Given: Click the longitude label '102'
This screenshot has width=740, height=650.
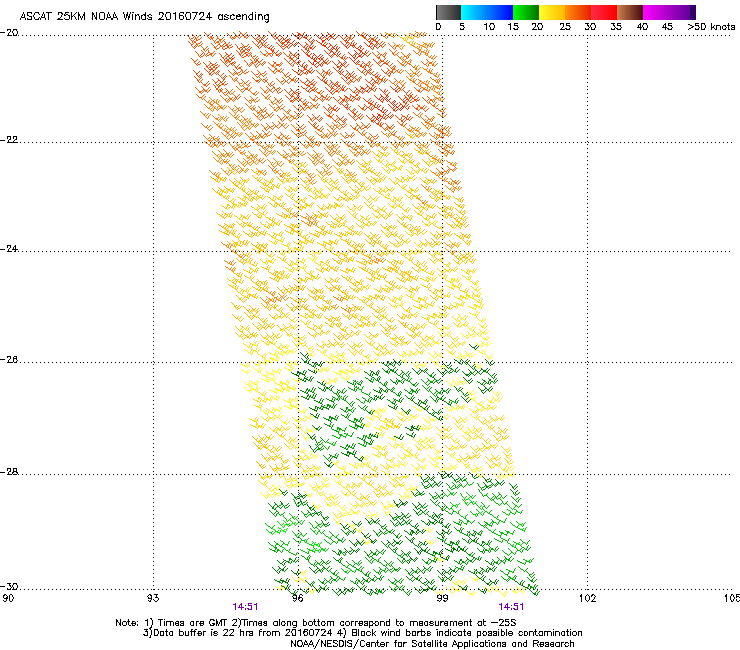Looking at the screenshot, I should tap(588, 598).
